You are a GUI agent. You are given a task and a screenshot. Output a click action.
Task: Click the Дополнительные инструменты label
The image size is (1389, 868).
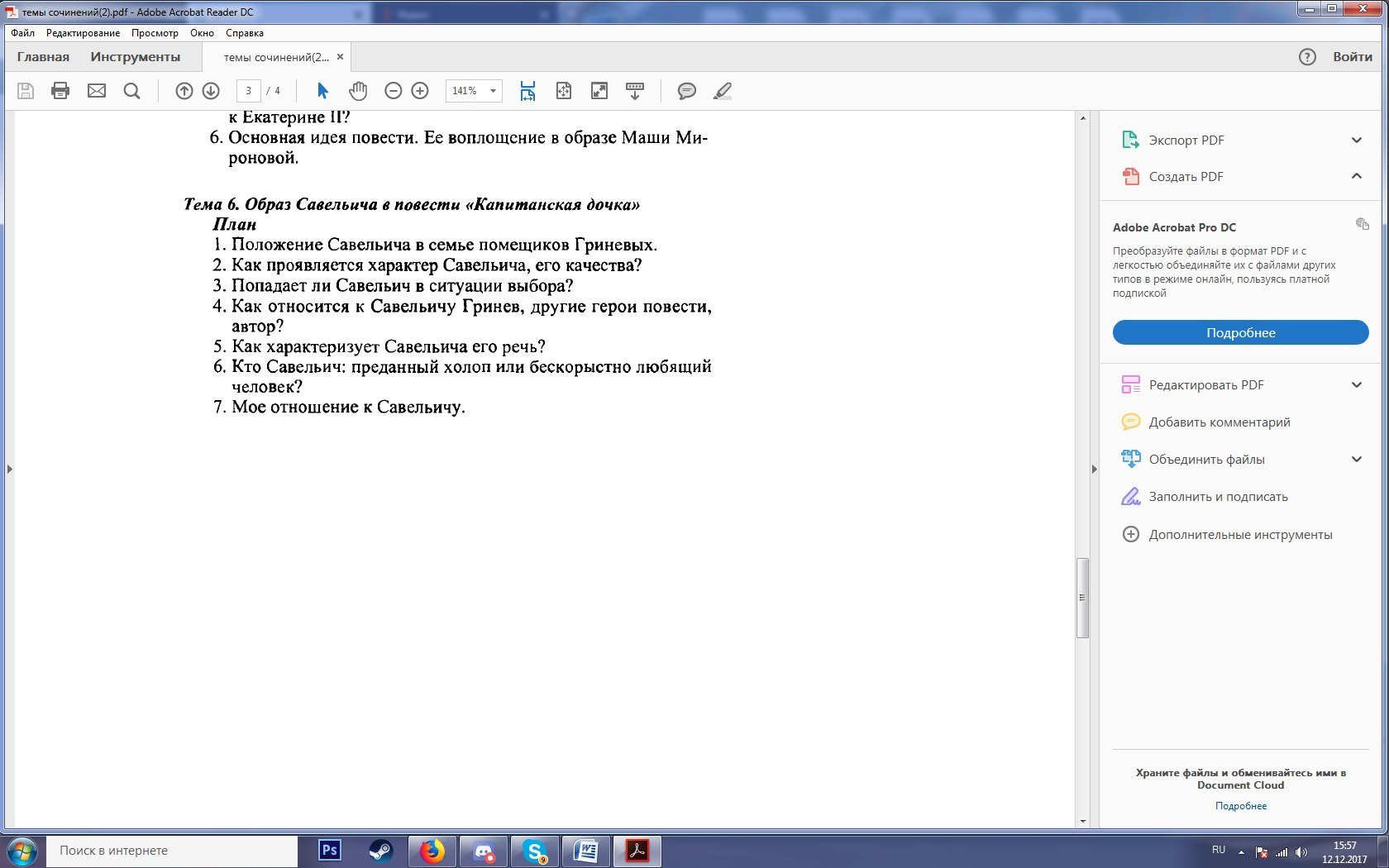pos(1240,534)
